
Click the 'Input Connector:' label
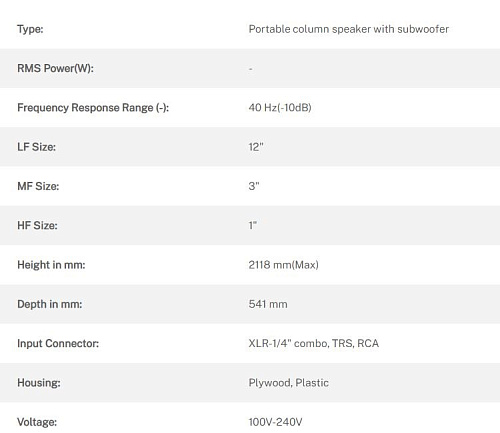point(58,344)
